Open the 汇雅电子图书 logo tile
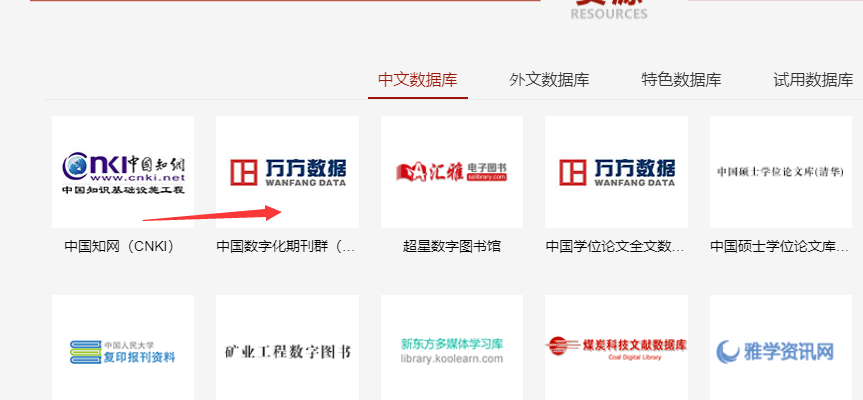 (x=452, y=172)
